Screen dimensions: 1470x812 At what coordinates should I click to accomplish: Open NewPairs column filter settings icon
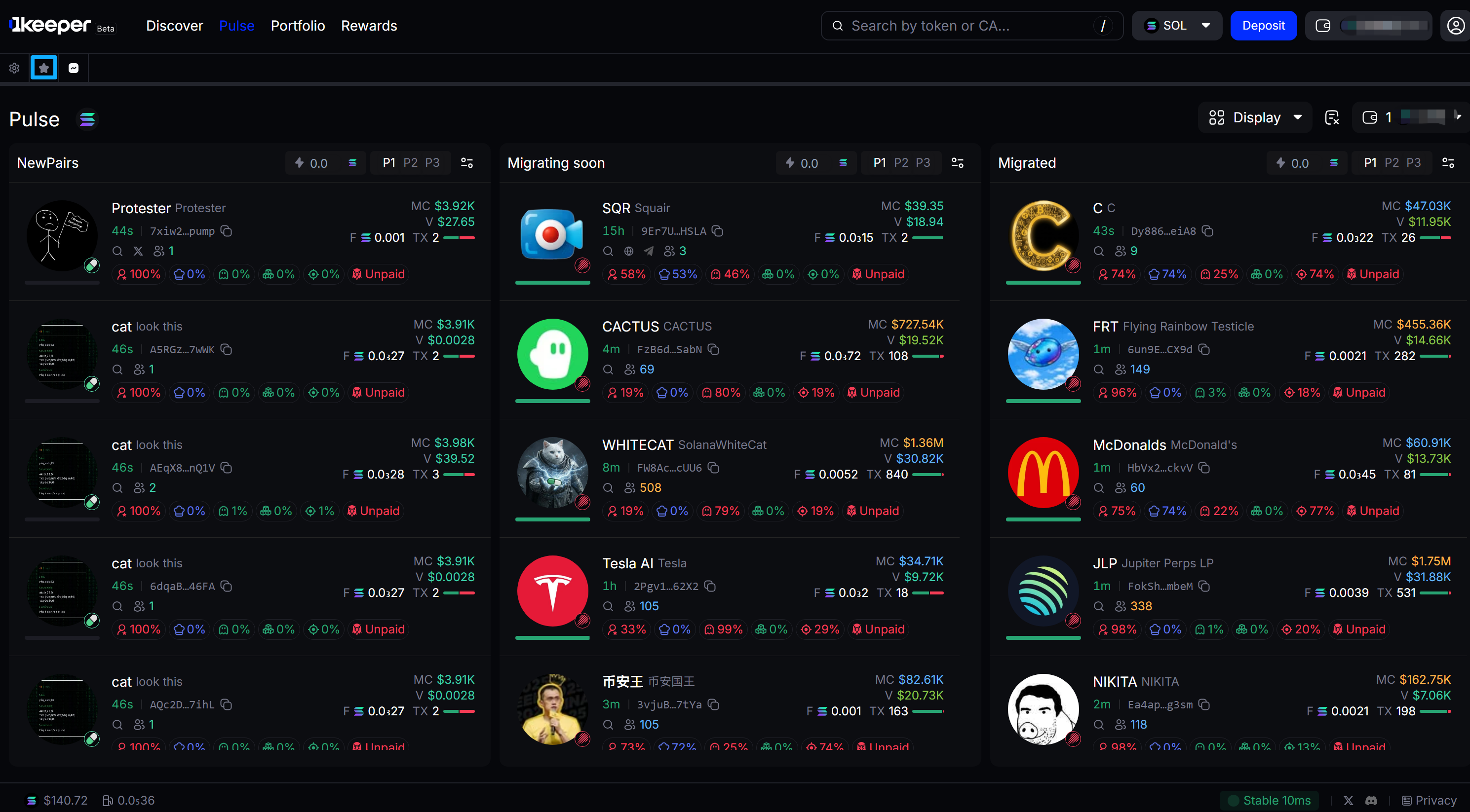467,163
